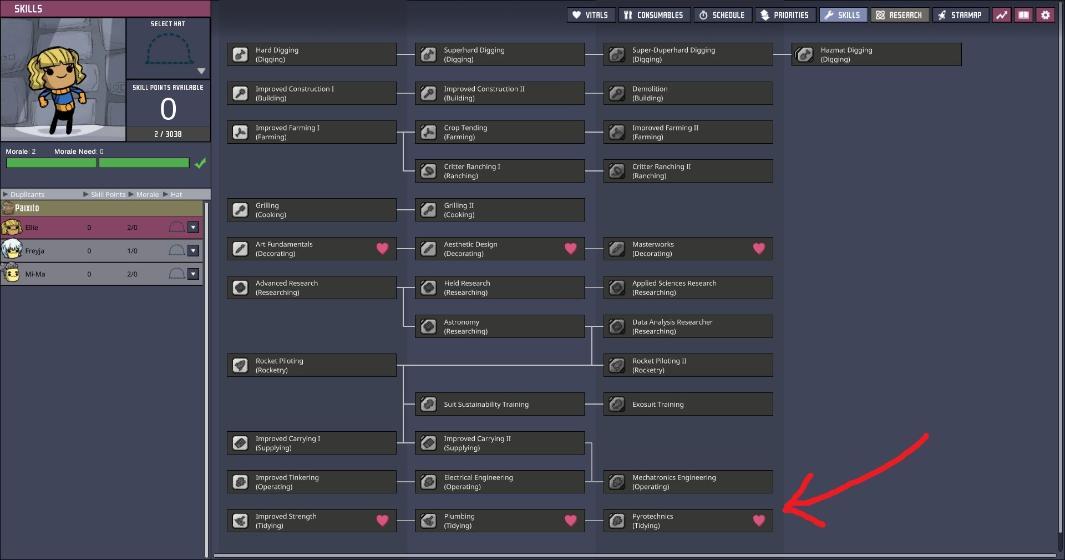This screenshot has height=560, width=1065.
Task: Click the Demolition skill icon
Action: click(x=616, y=93)
